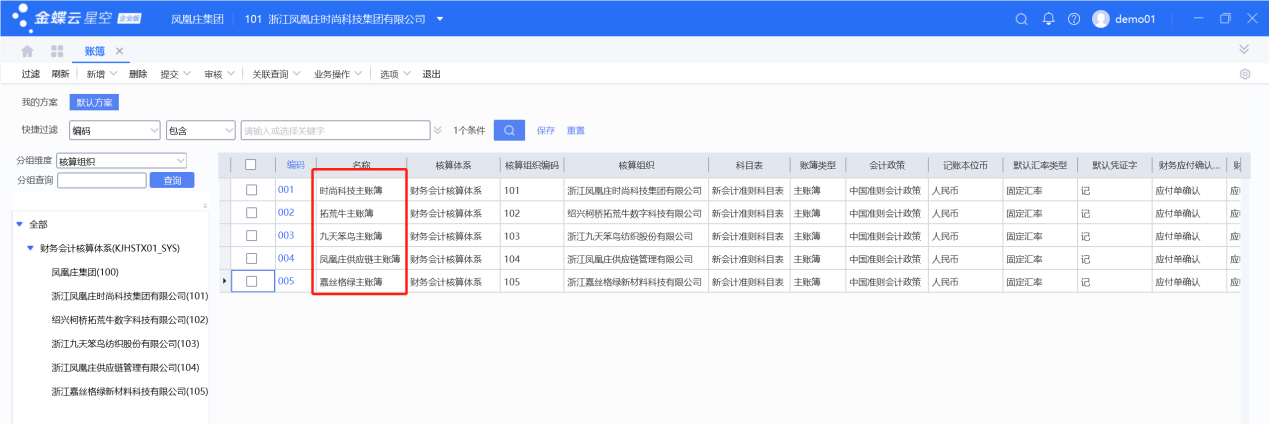1269x424 pixels.
Task: Select 默认方案 filter scheme
Action: pos(95,102)
